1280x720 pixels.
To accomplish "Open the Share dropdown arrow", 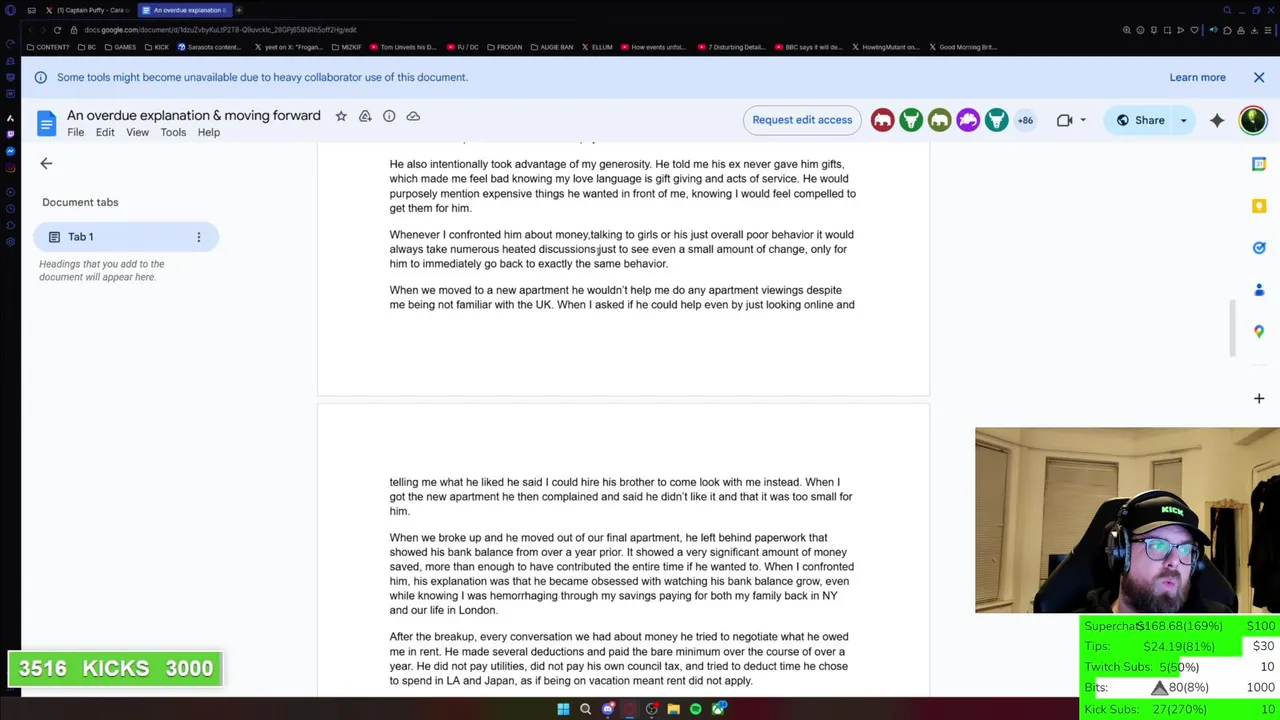I will 1183,120.
